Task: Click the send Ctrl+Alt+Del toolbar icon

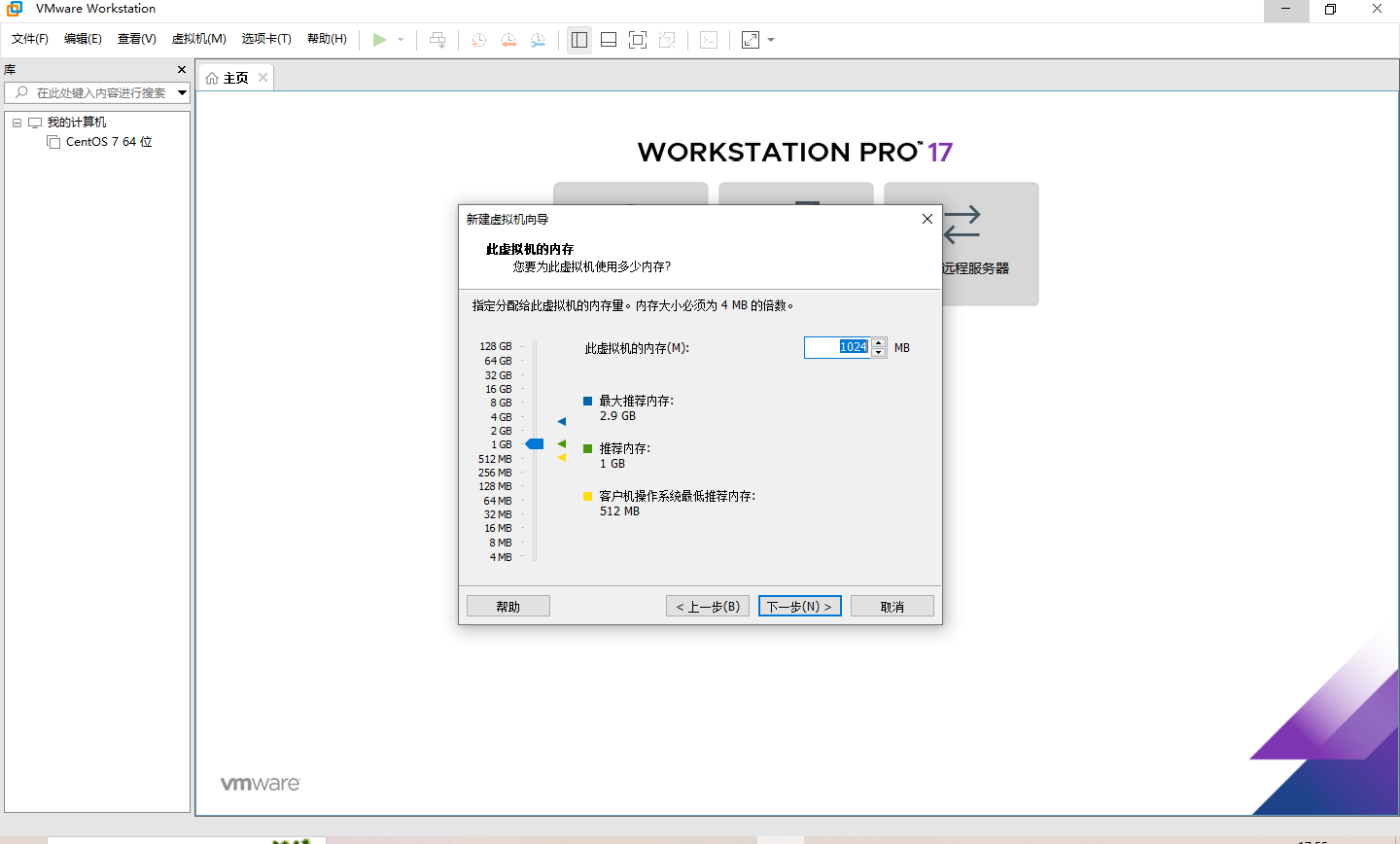Action: point(437,40)
